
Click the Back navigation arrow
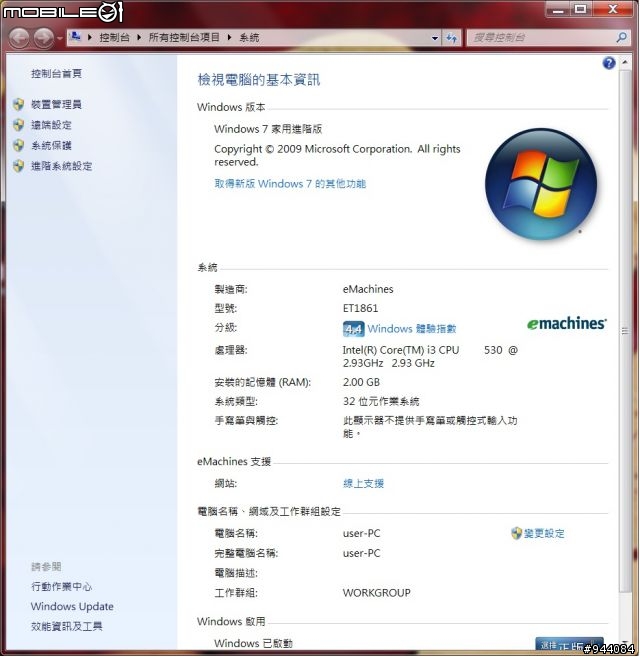[19, 38]
